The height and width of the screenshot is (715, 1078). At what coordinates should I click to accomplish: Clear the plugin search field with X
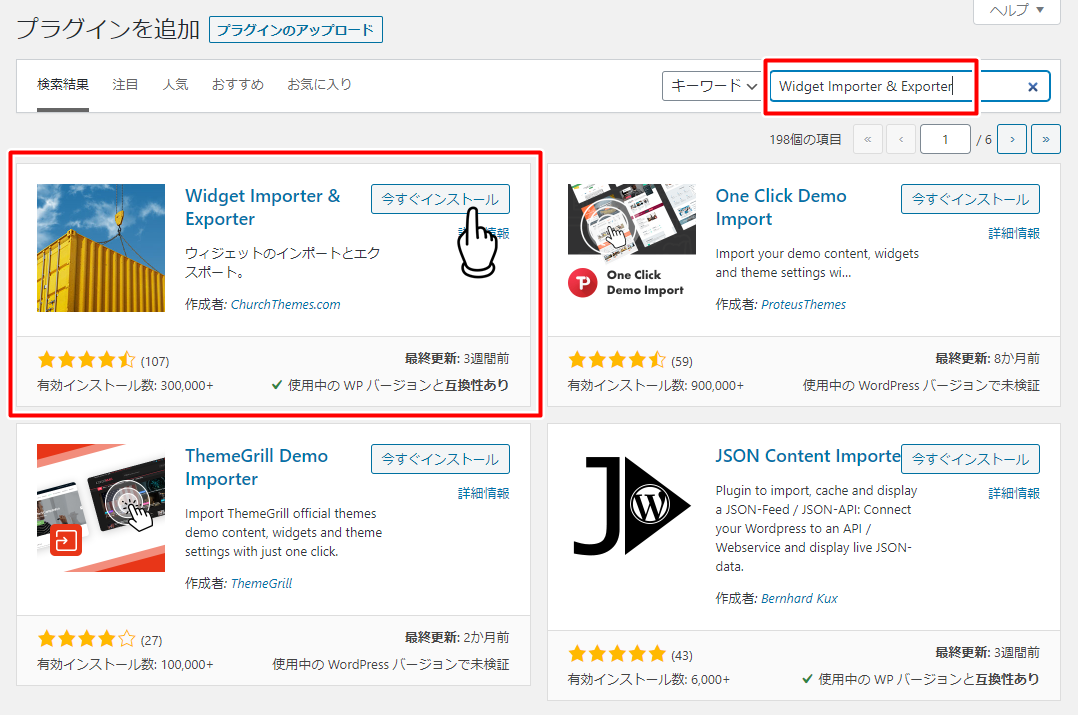[x=1032, y=87]
